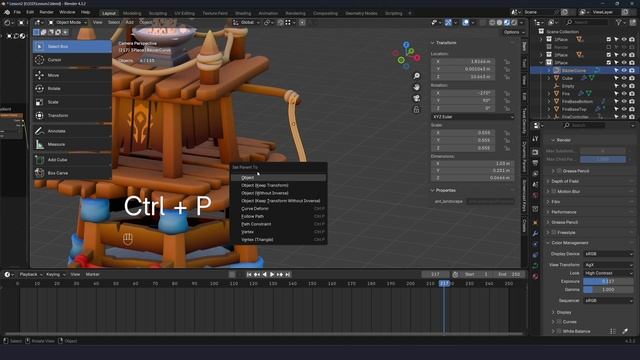Choose the Annotate tool

click(72, 131)
